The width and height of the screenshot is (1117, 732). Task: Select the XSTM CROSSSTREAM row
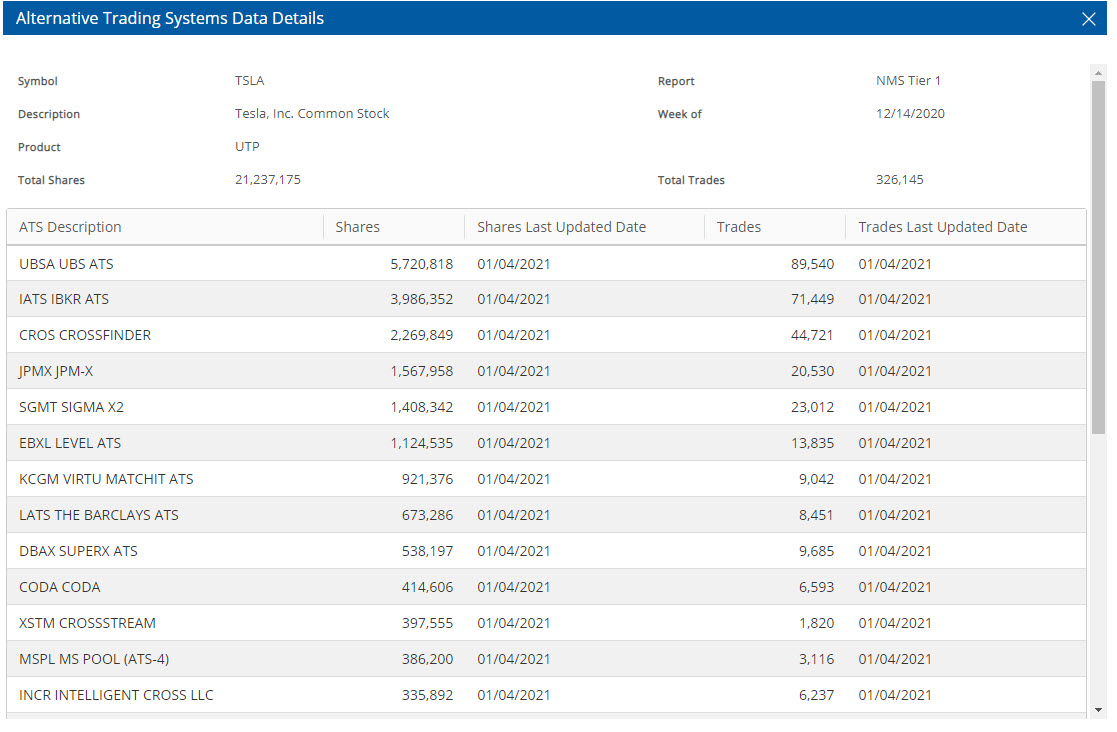pos(546,623)
